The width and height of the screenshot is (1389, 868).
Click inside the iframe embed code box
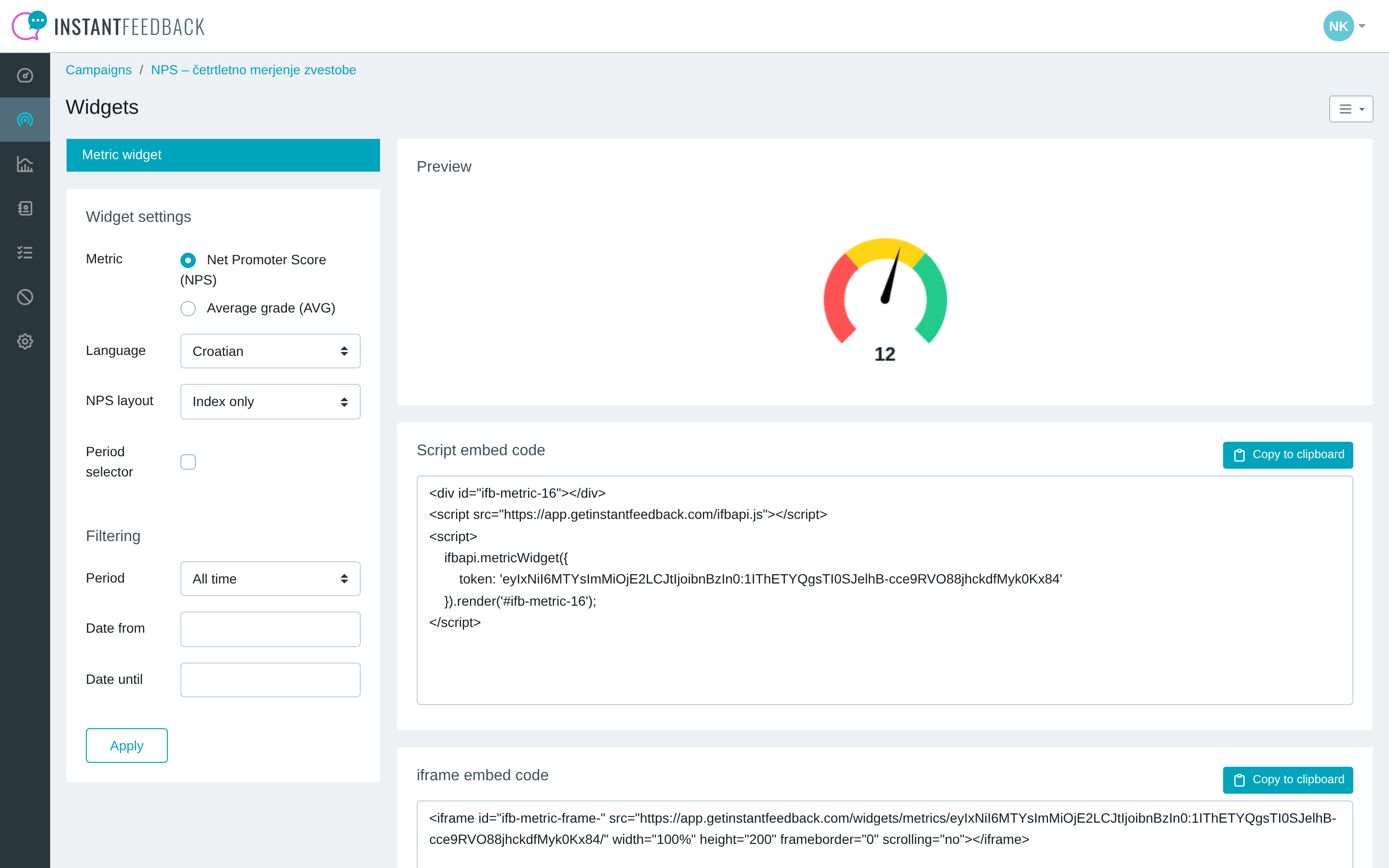click(885, 834)
